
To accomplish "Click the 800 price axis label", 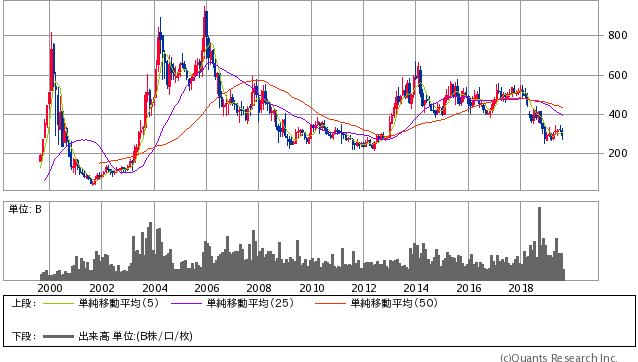I will 618,35.
